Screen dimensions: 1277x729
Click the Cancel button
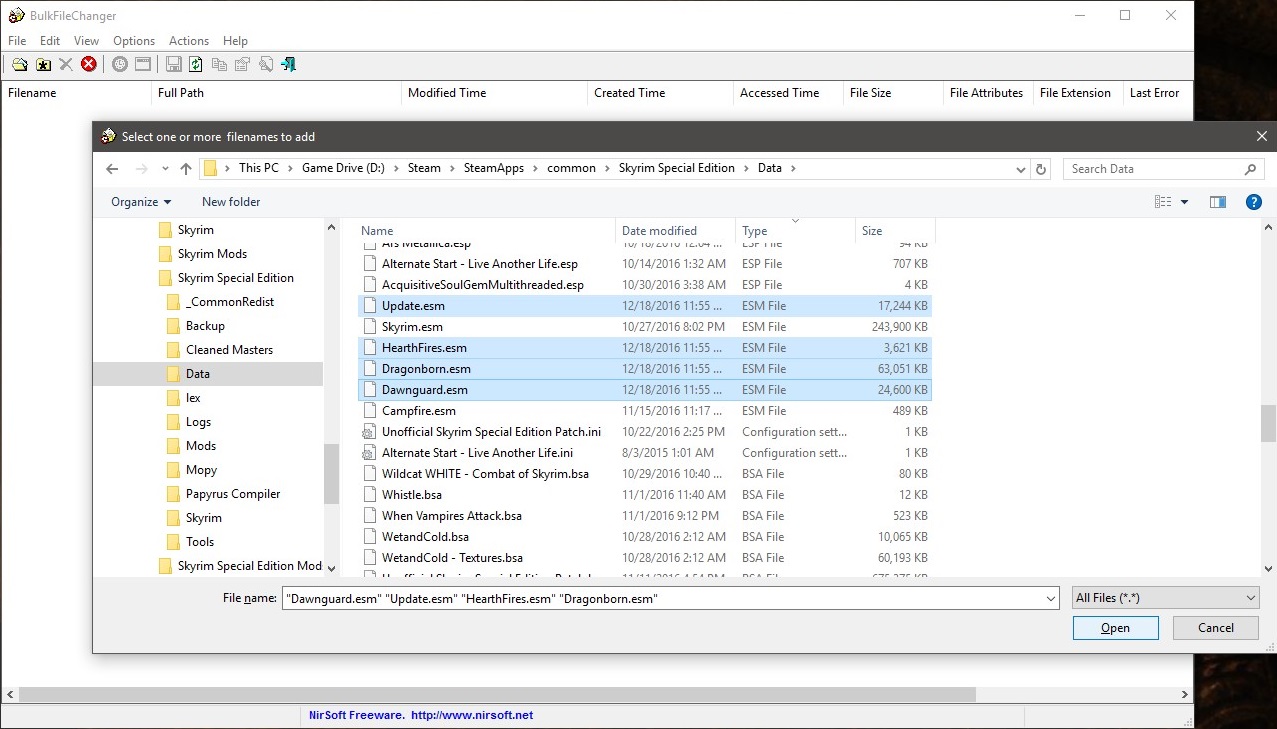1216,628
